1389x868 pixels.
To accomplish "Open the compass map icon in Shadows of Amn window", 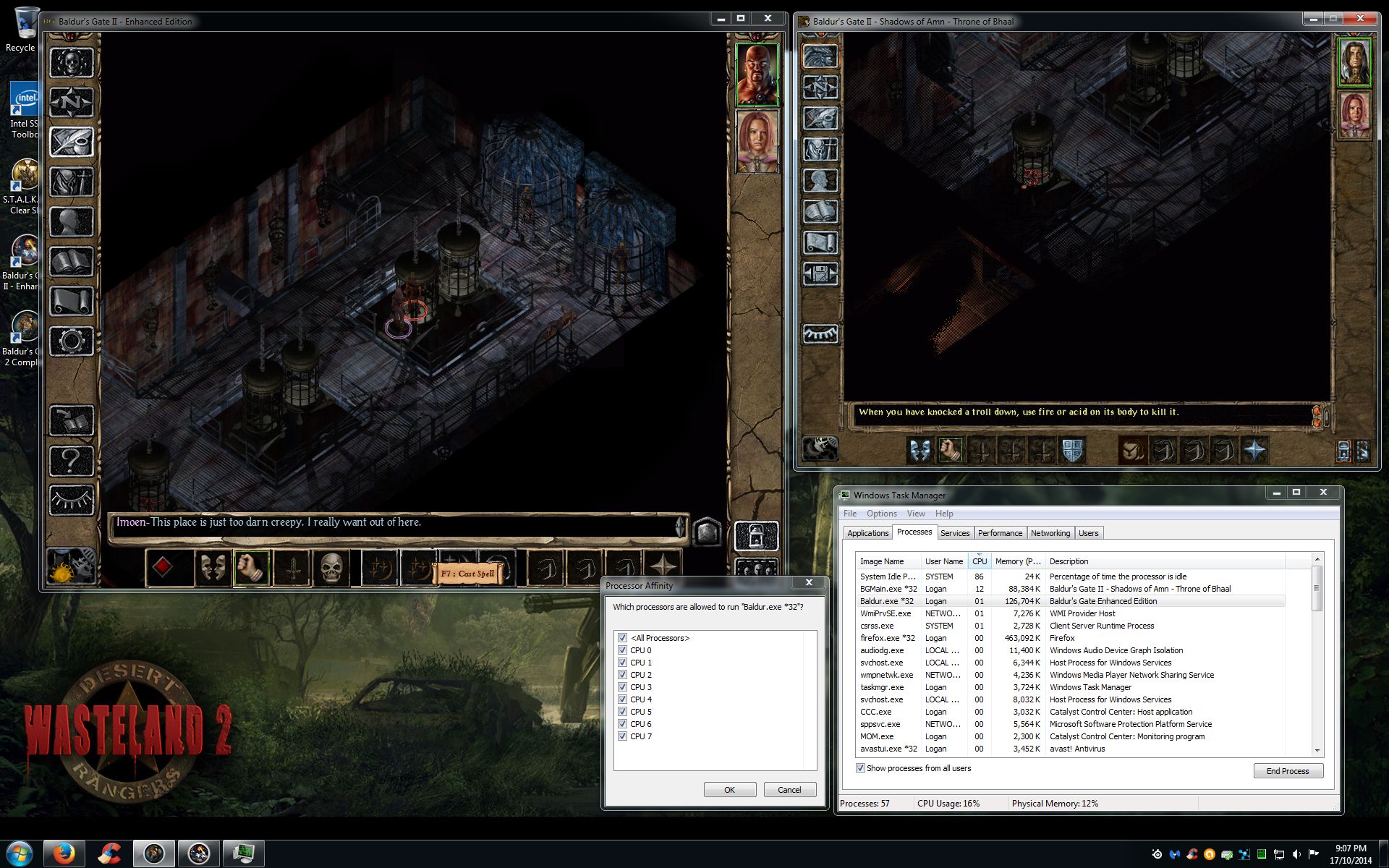I will coord(820,88).
